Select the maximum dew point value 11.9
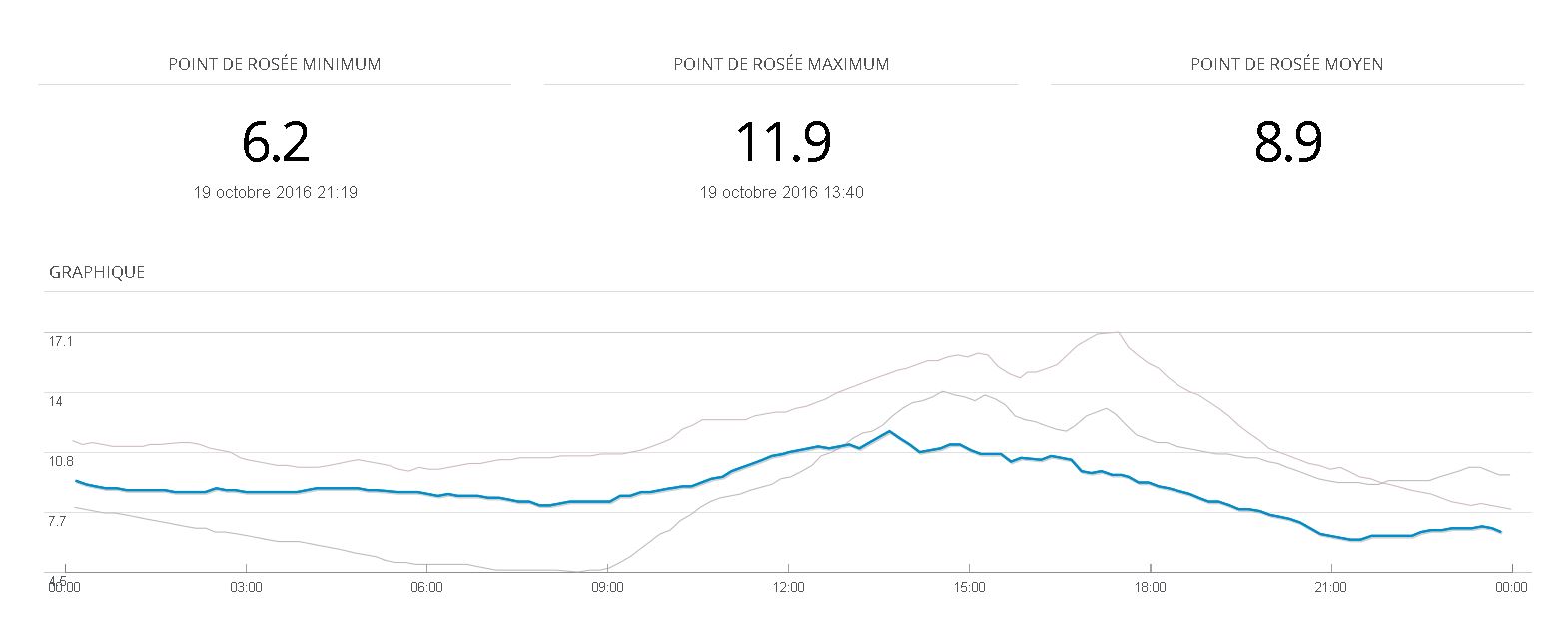 (782, 142)
